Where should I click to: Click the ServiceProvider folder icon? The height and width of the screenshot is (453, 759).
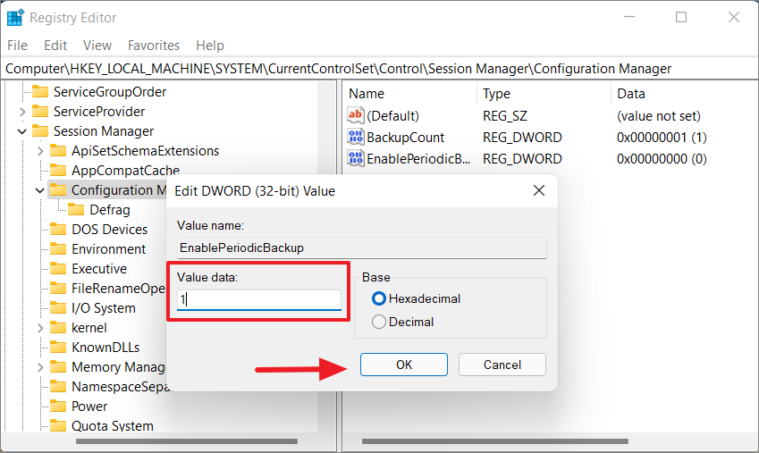pyautogui.click(x=40, y=111)
